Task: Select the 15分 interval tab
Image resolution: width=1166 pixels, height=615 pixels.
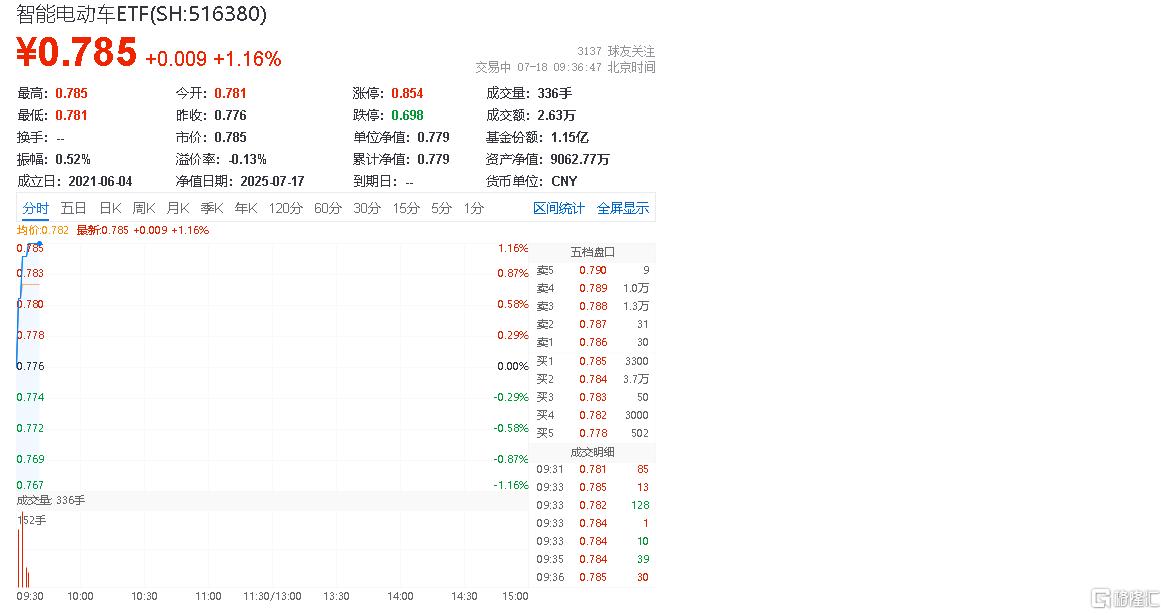Action: tap(406, 208)
